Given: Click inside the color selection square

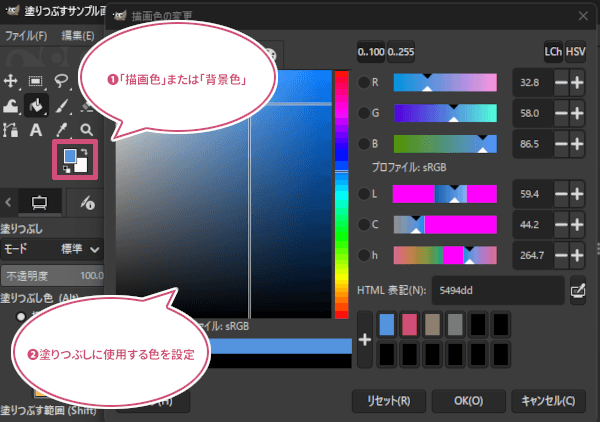Looking at the screenshot, I should 224,194.
